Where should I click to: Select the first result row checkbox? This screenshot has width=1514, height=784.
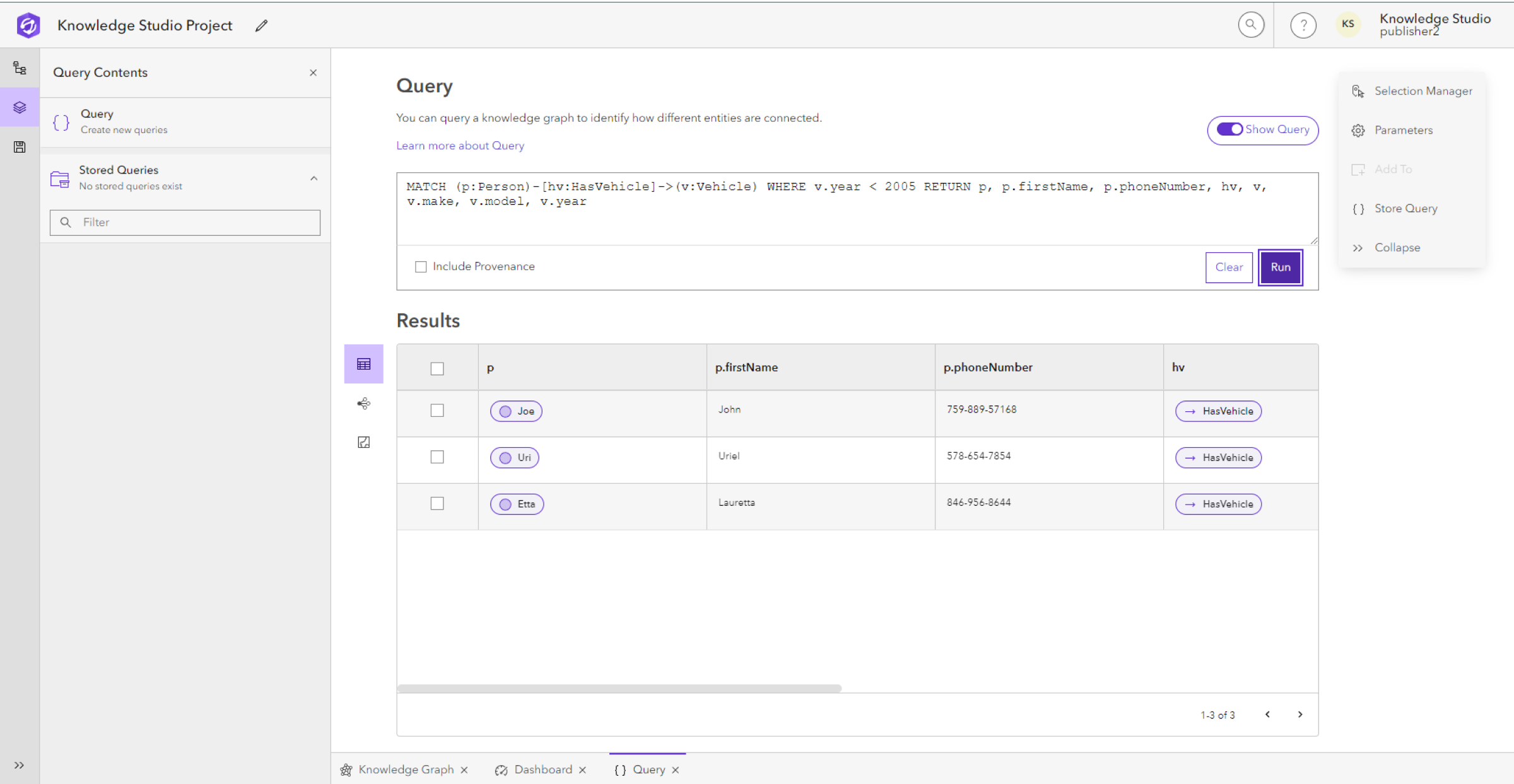pos(437,410)
